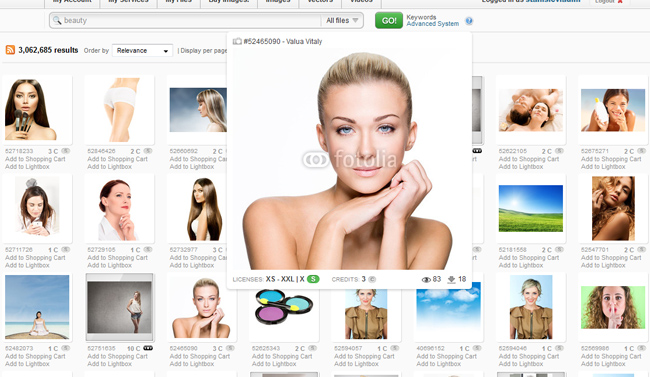Click the magnifier icon in the search box
Image resolution: width=650 pixels, height=377 pixels.
coord(57,20)
